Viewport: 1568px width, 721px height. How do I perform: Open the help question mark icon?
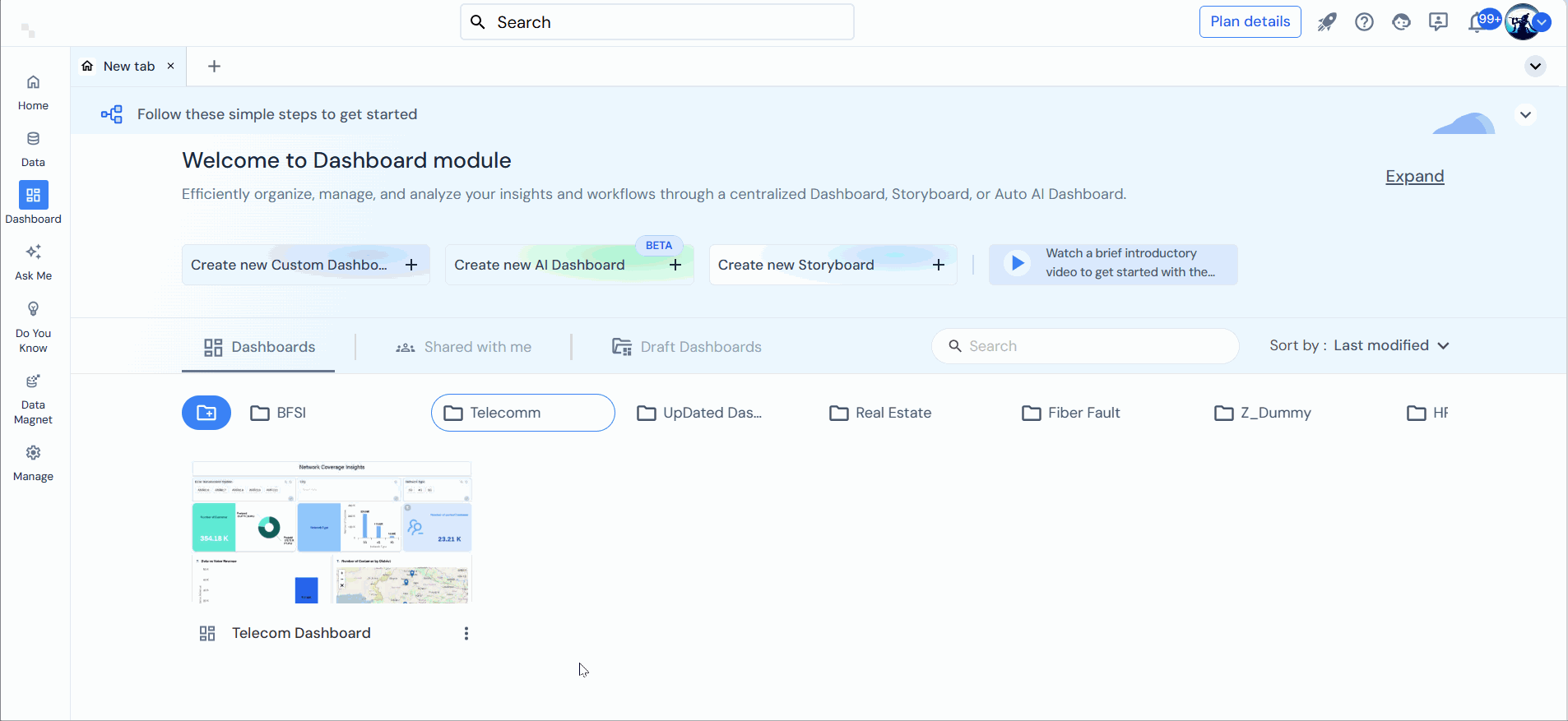1364,22
